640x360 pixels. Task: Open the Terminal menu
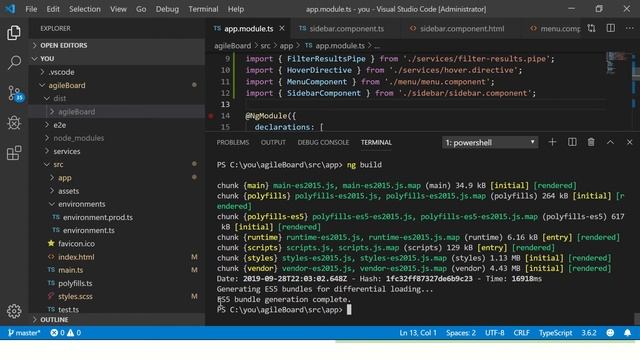click(203, 9)
